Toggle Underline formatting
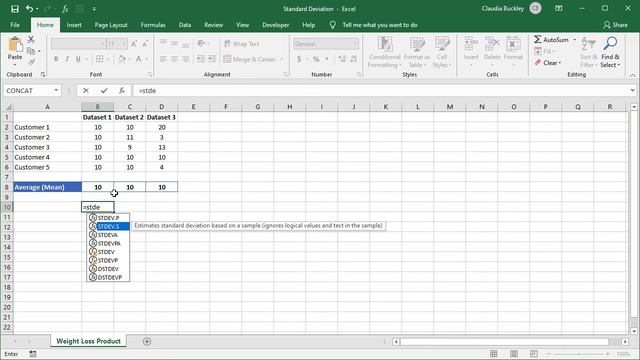The width and height of the screenshot is (640, 360). [x=78, y=59]
